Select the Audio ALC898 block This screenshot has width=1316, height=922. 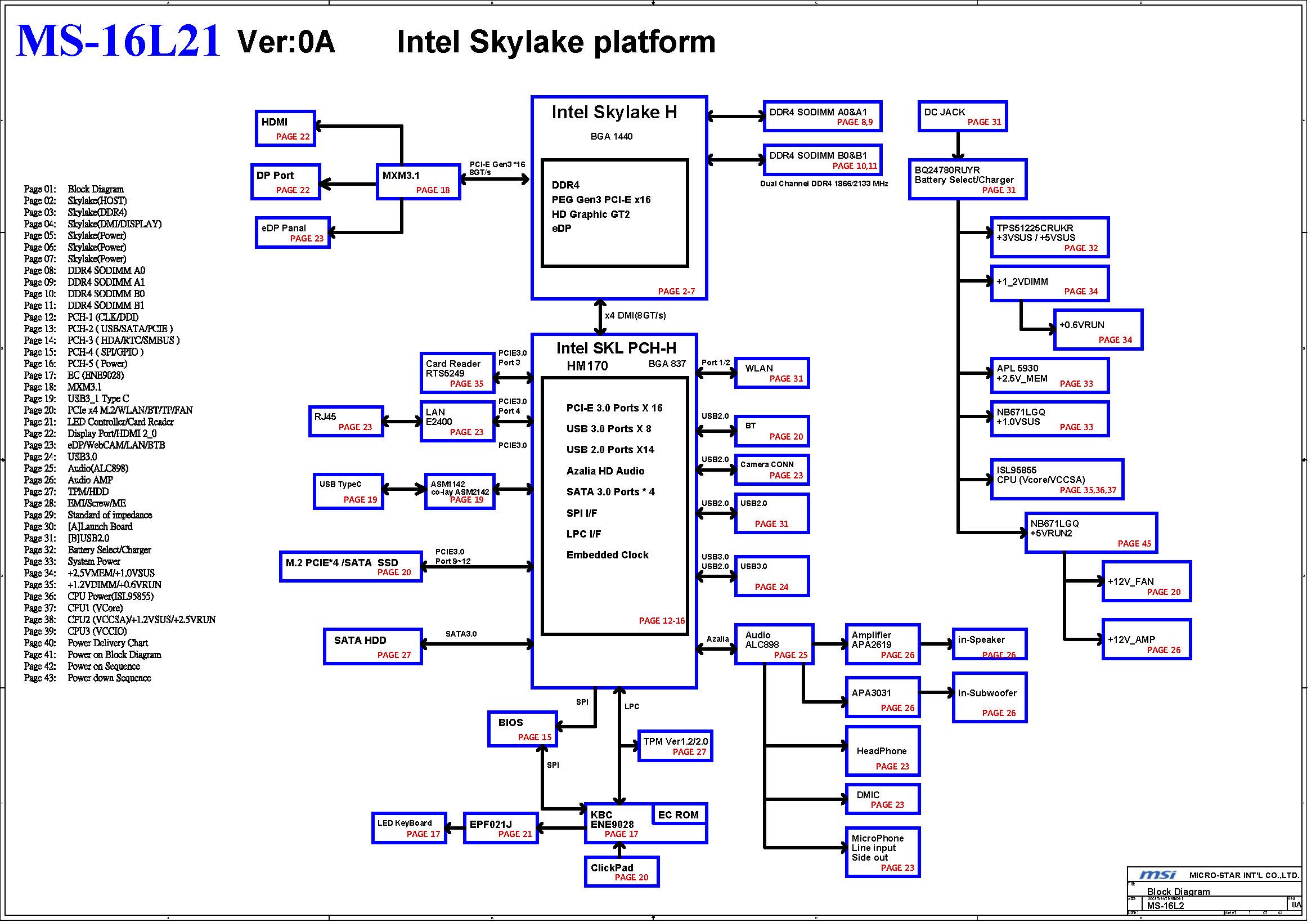[774, 644]
